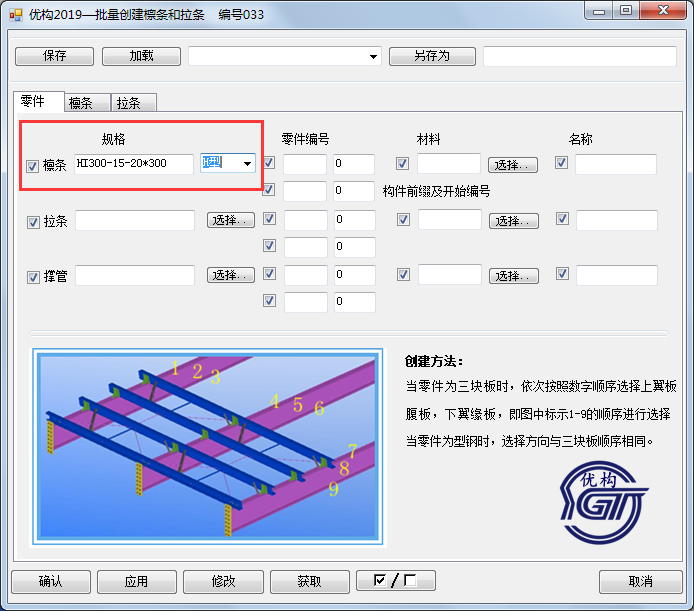
Task: Open the H型 profile type dropdown
Action: tap(247, 164)
